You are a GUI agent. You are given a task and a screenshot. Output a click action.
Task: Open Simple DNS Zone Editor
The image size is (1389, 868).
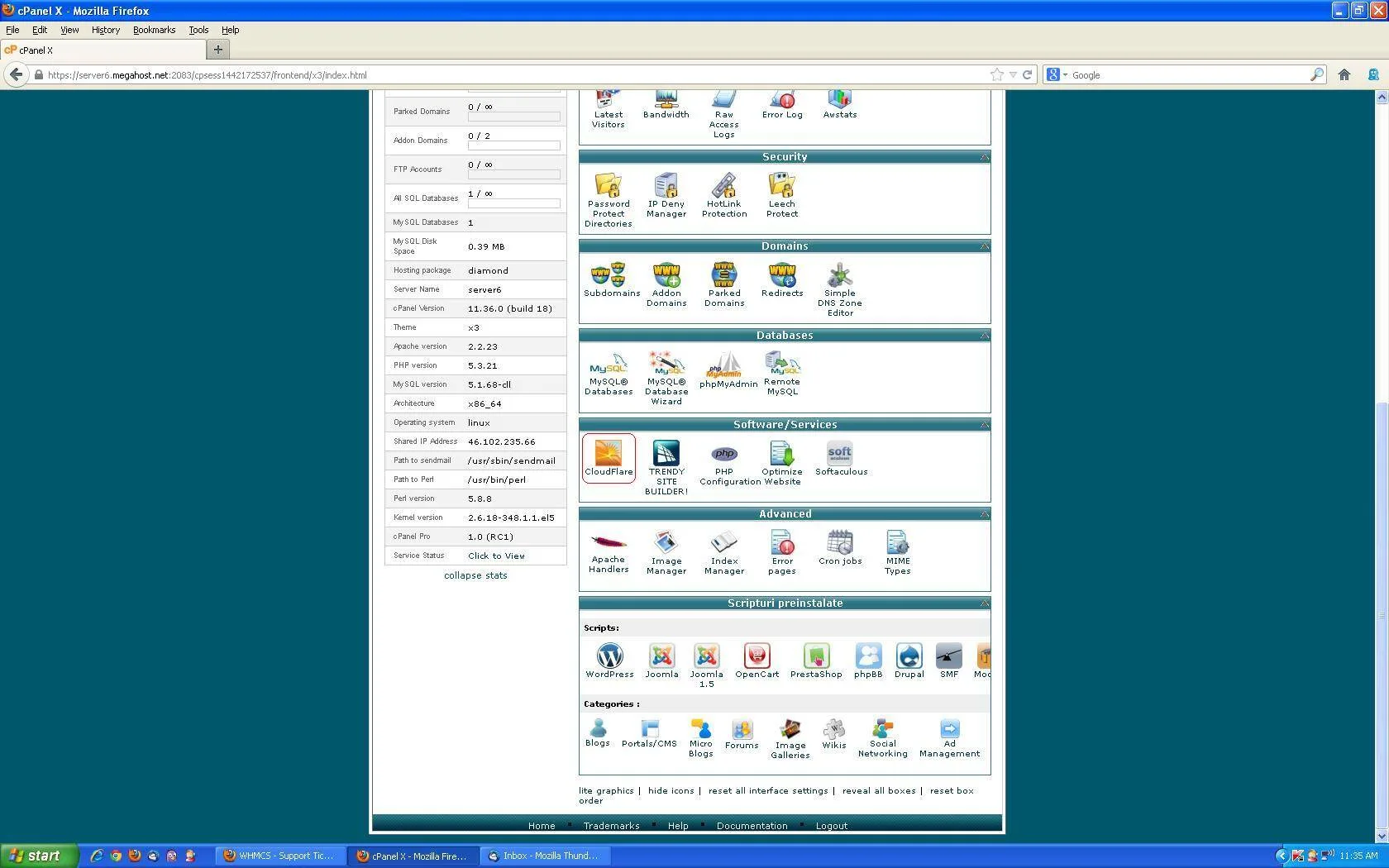[x=839, y=289]
